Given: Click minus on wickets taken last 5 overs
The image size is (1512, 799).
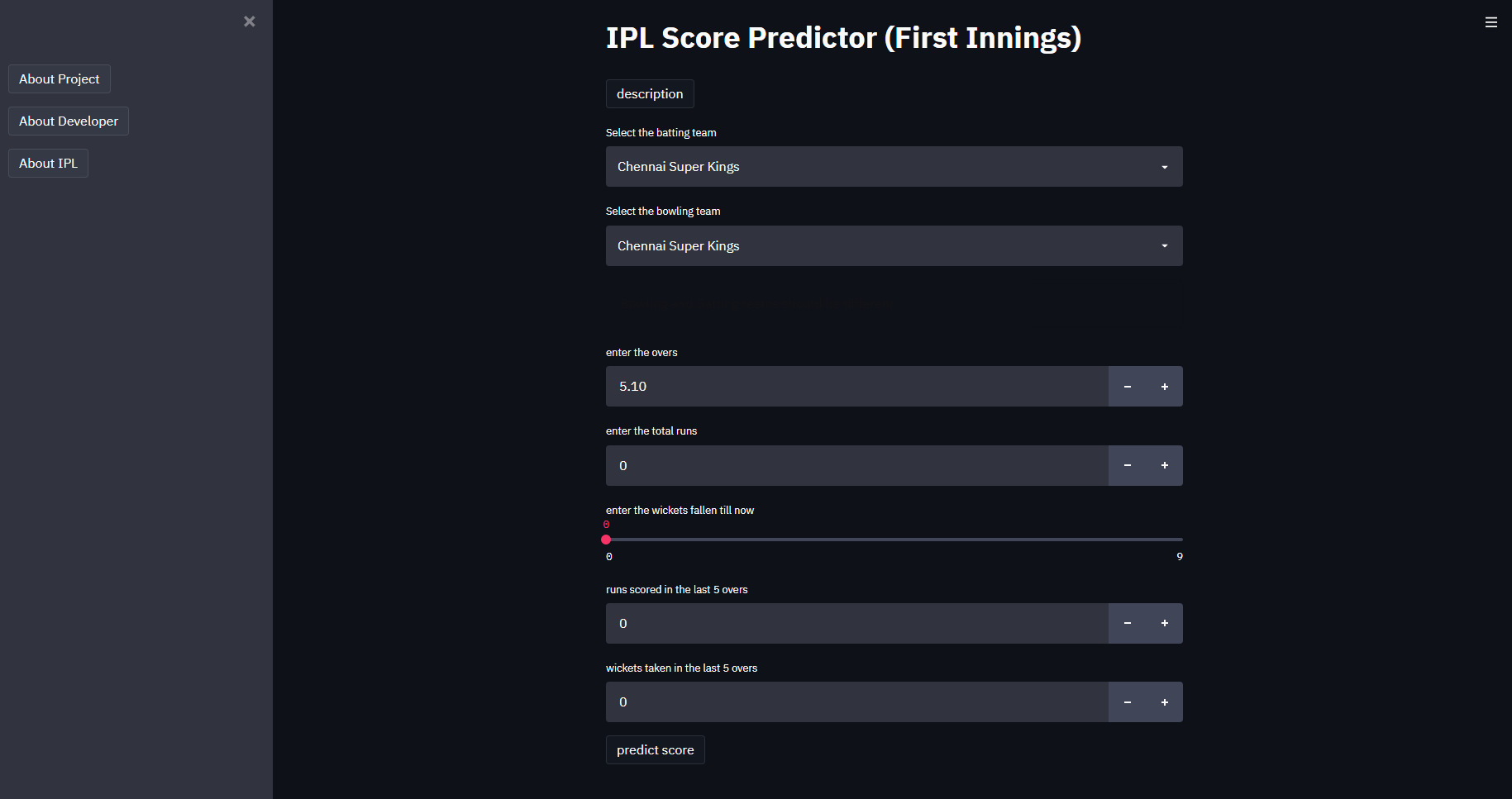Looking at the screenshot, I should [1127, 702].
